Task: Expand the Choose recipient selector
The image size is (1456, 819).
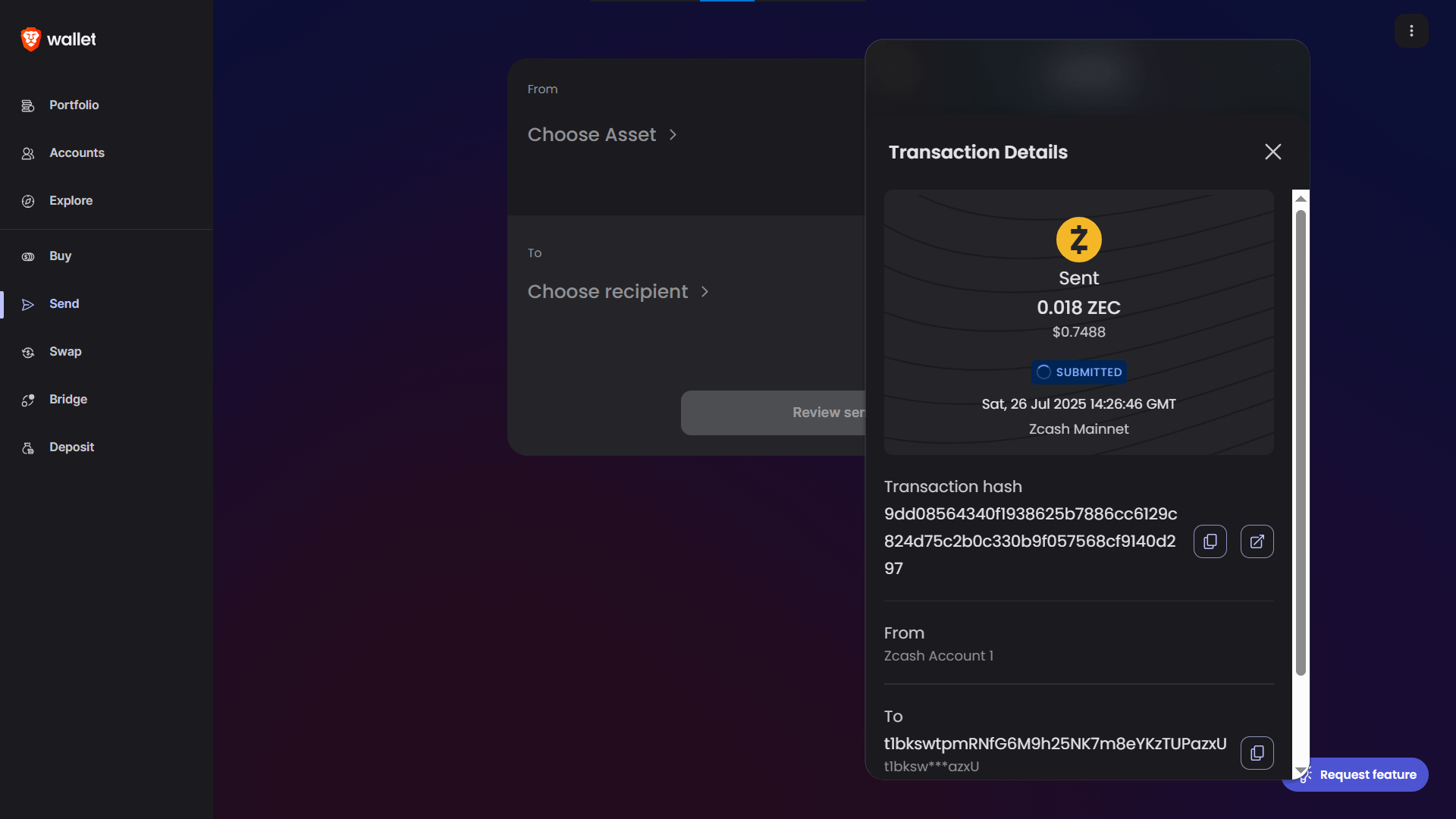Action: point(618,292)
